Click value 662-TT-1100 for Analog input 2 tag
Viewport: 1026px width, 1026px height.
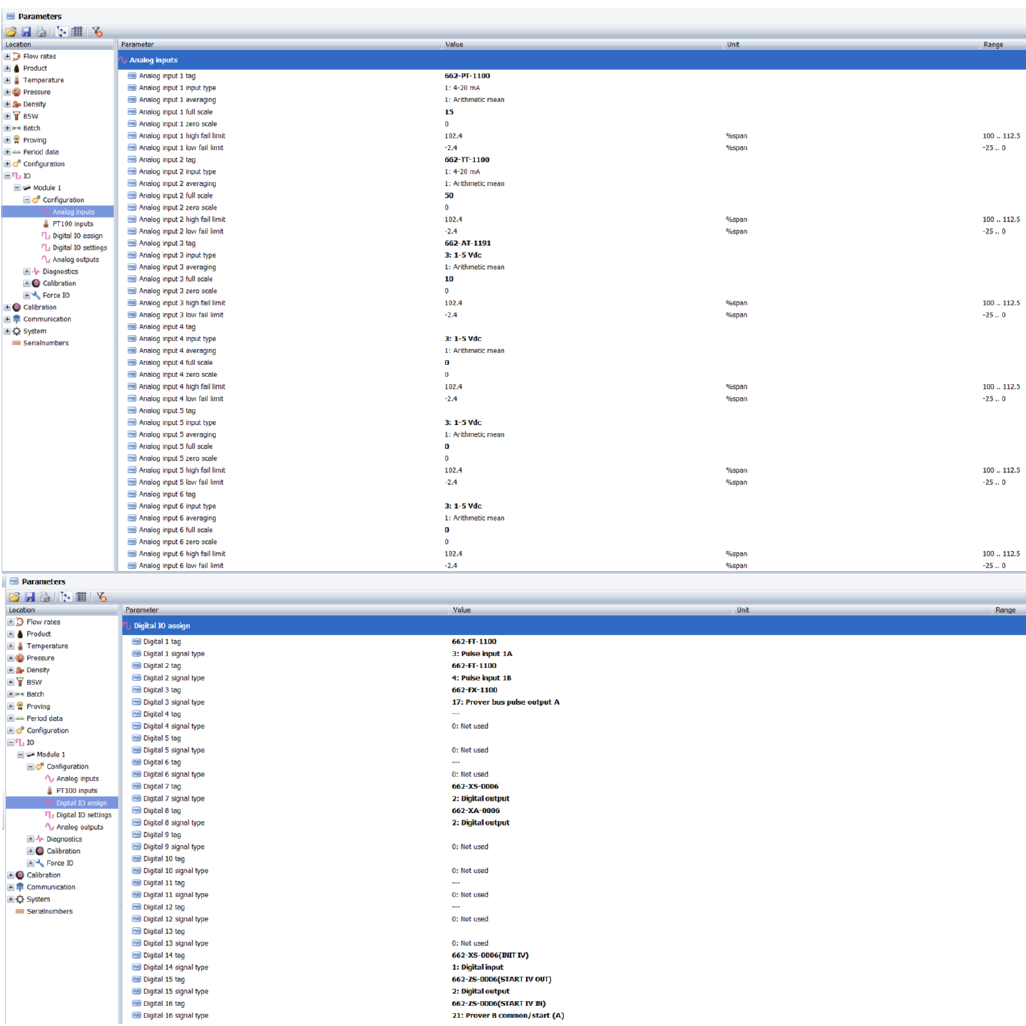(467, 160)
